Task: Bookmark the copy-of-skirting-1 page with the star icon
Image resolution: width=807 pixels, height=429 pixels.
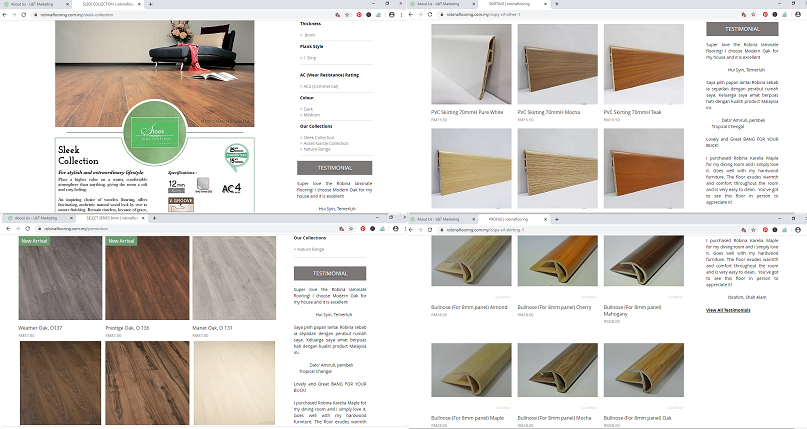Action: click(x=753, y=229)
